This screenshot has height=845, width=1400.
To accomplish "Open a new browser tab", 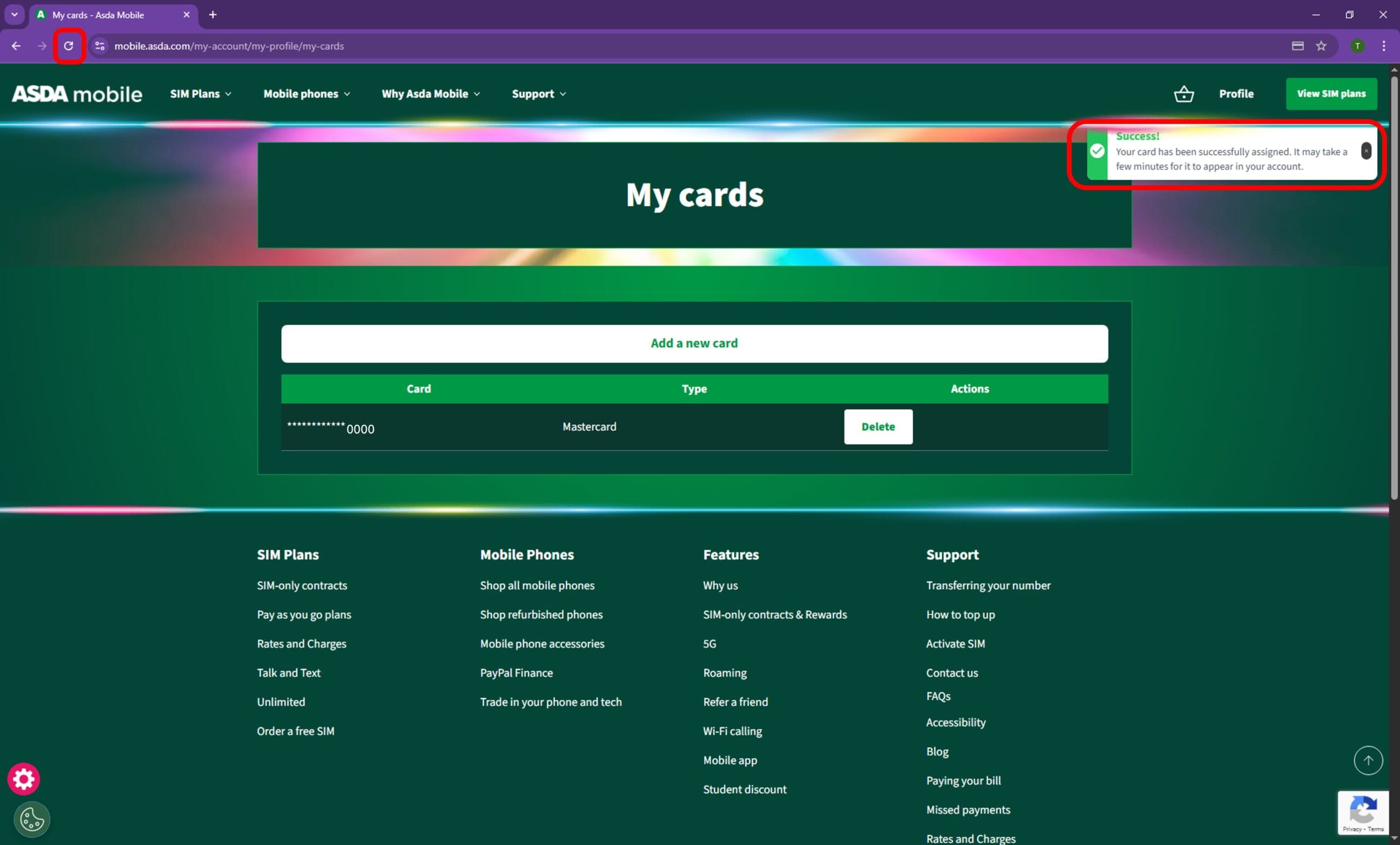I will click(213, 15).
